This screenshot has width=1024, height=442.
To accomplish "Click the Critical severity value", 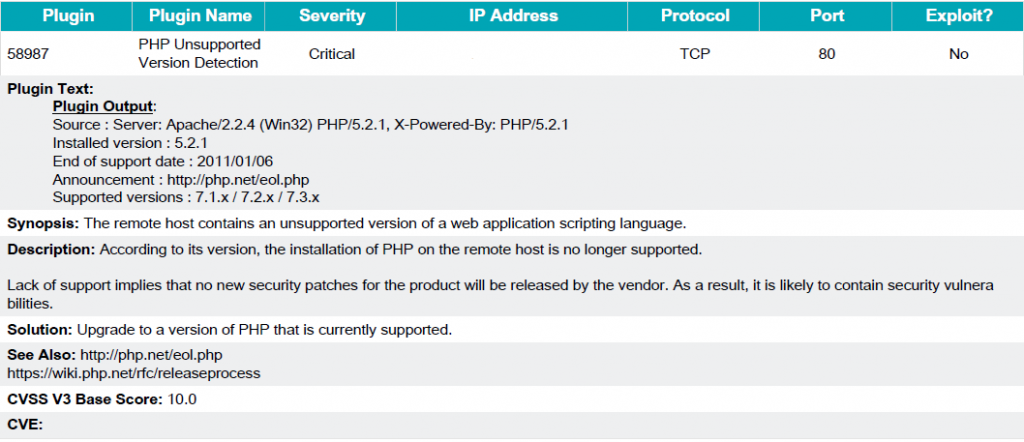I will (332, 54).
